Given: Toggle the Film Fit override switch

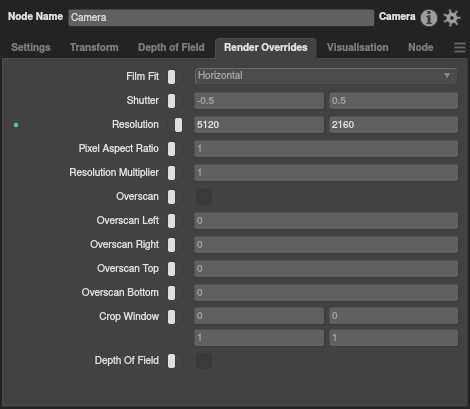Looking at the screenshot, I should [175, 77].
